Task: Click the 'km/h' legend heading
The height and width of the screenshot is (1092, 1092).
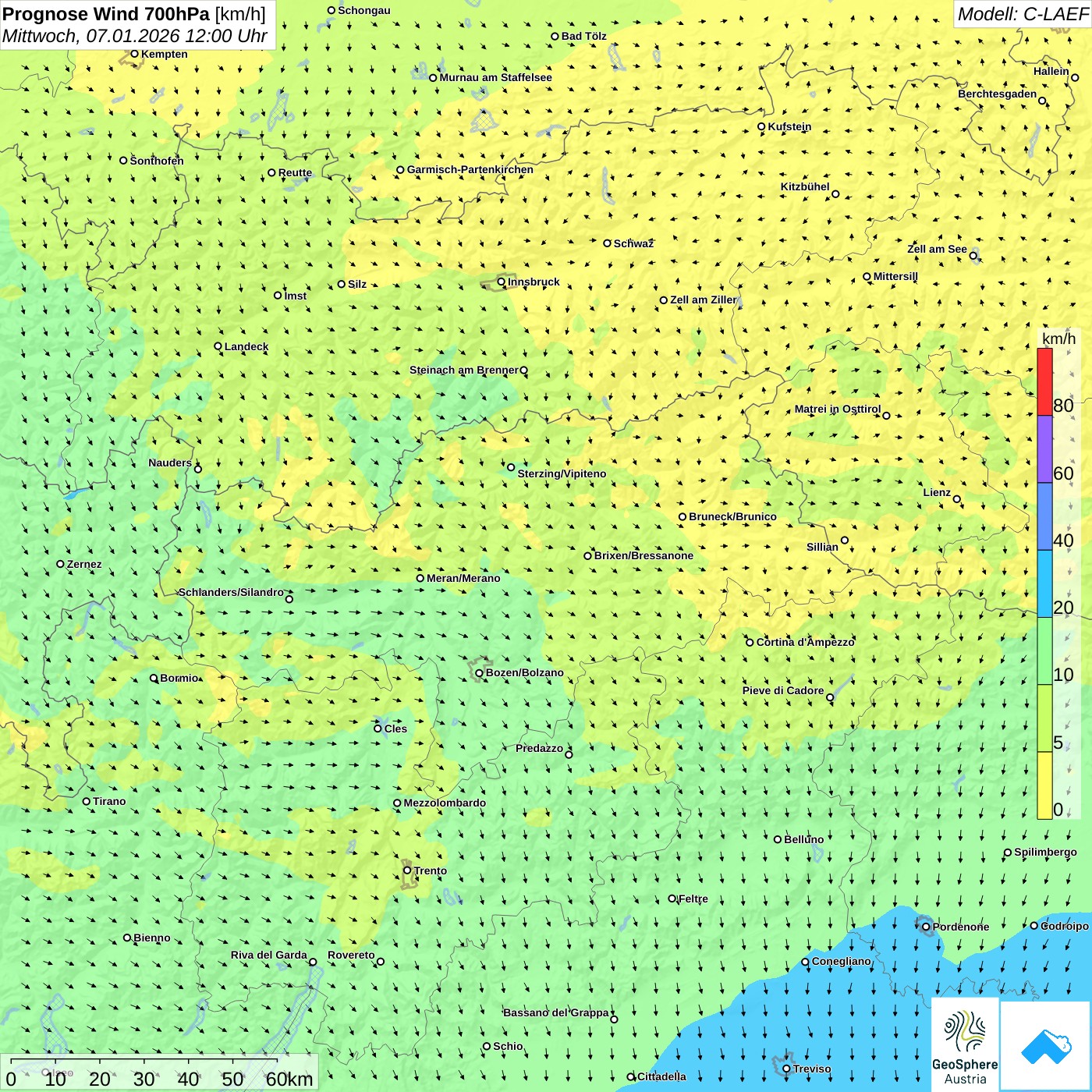Action: click(1058, 339)
